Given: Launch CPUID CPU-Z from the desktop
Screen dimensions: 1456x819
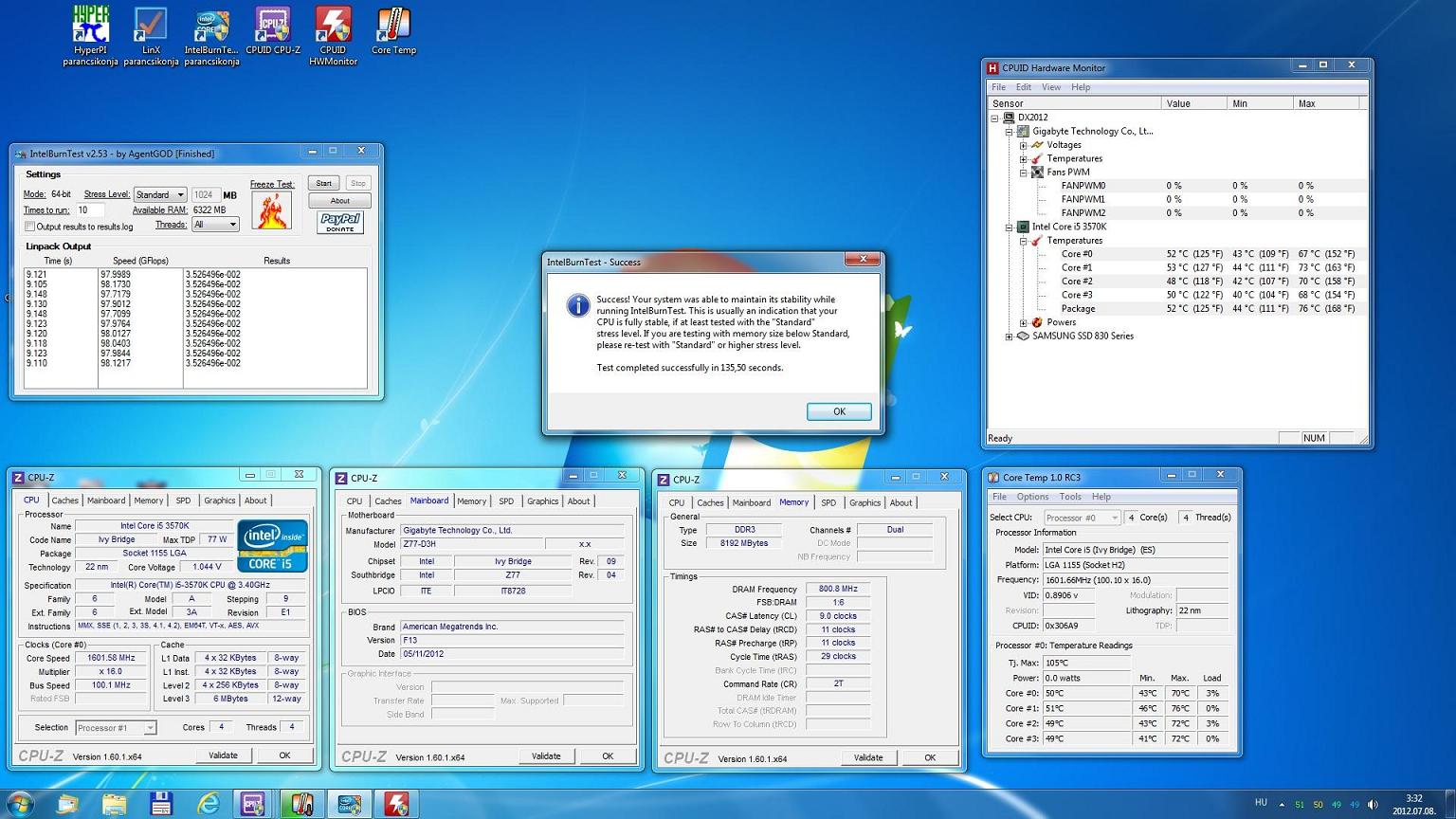Looking at the screenshot, I should [x=273, y=30].
